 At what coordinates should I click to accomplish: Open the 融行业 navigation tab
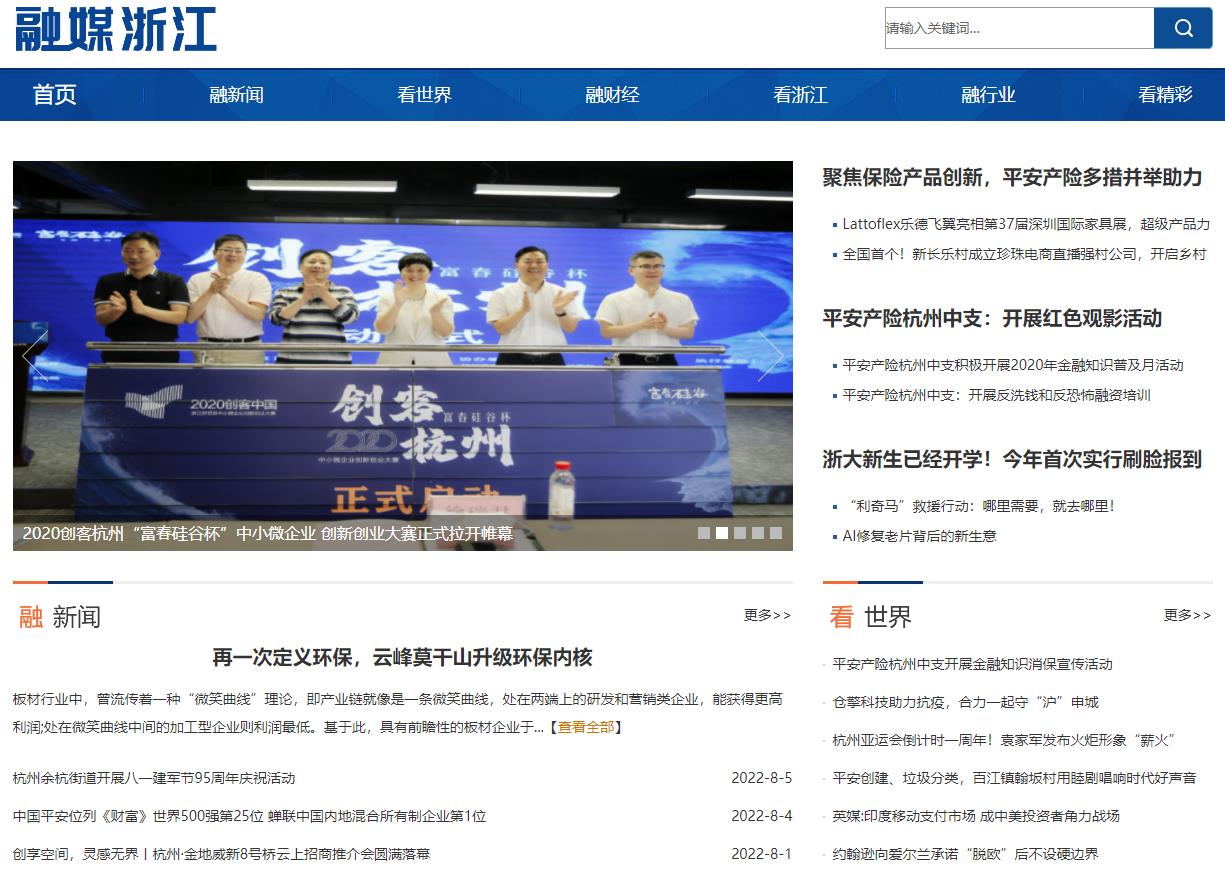(x=988, y=95)
